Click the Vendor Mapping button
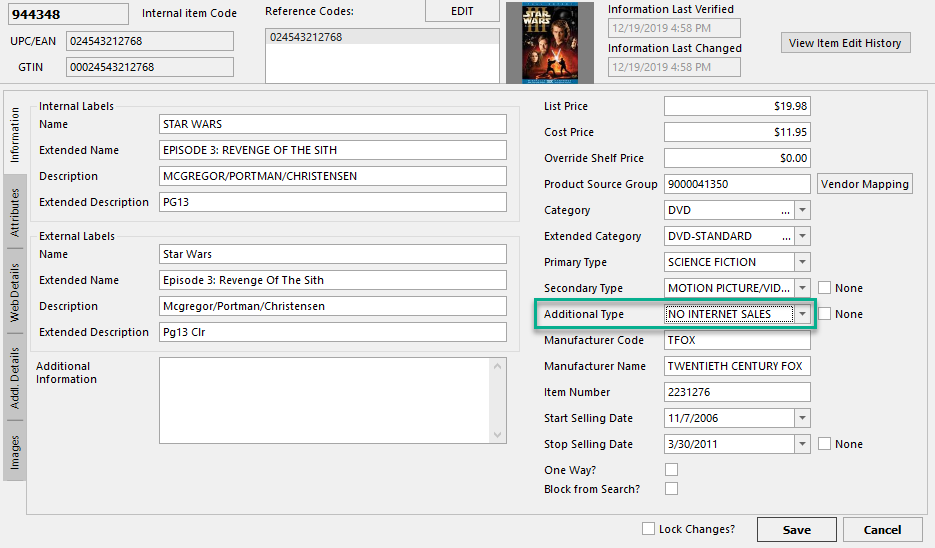This screenshot has width=935, height=548. pos(864,184)
